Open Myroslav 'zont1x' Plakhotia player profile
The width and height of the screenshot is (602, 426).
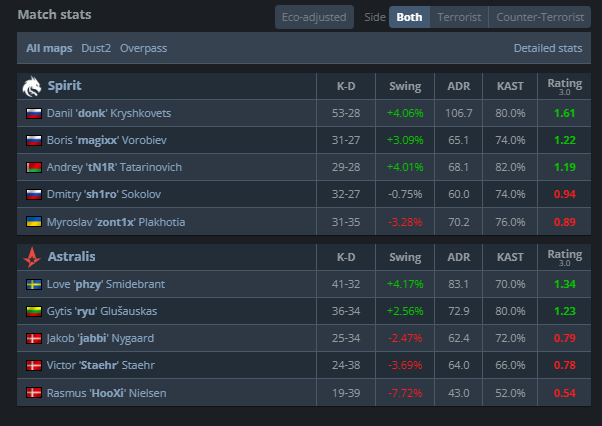pos(116,222)
